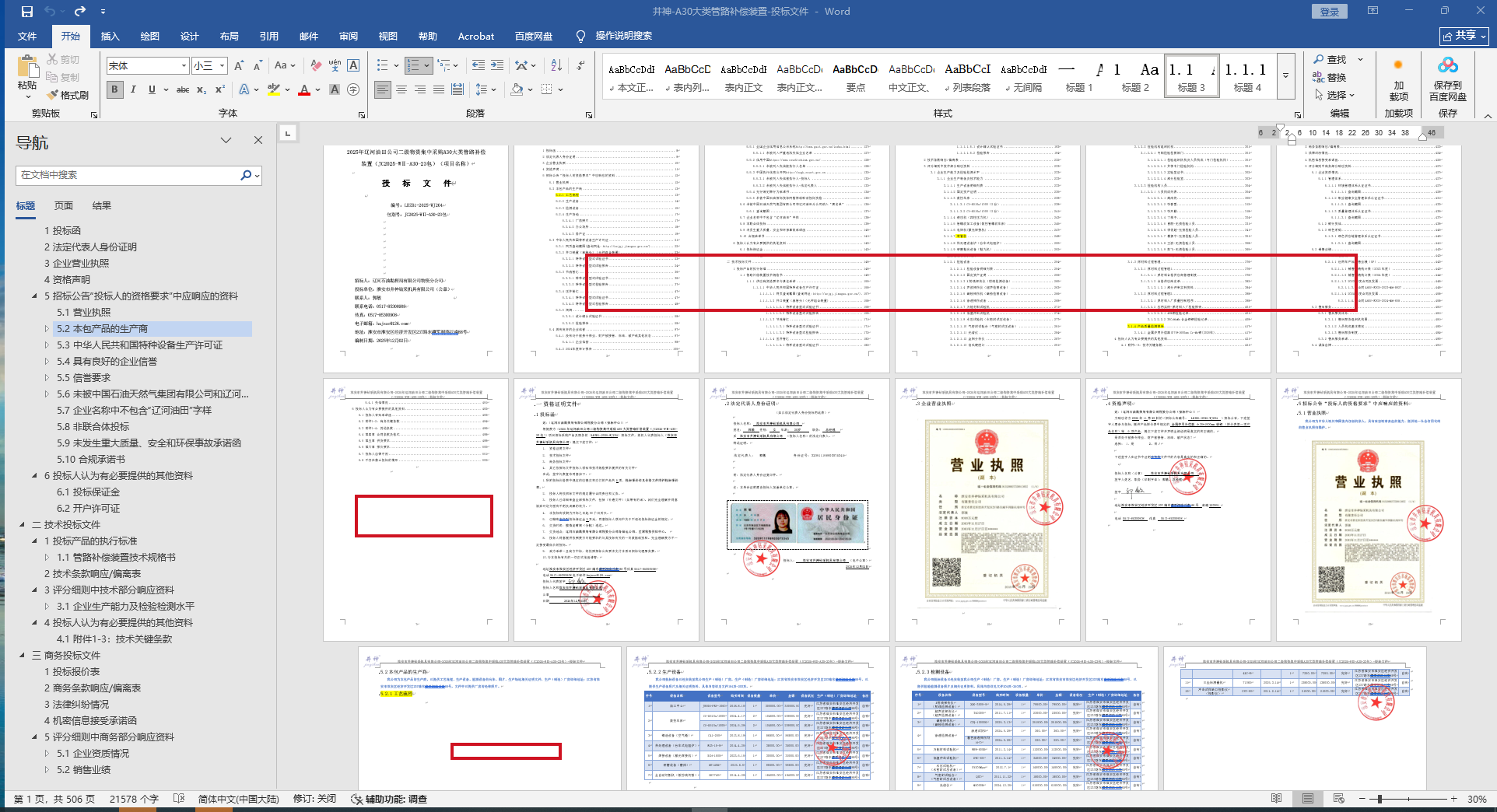Sort text with the A-Z sort icon

coord(556,65)
